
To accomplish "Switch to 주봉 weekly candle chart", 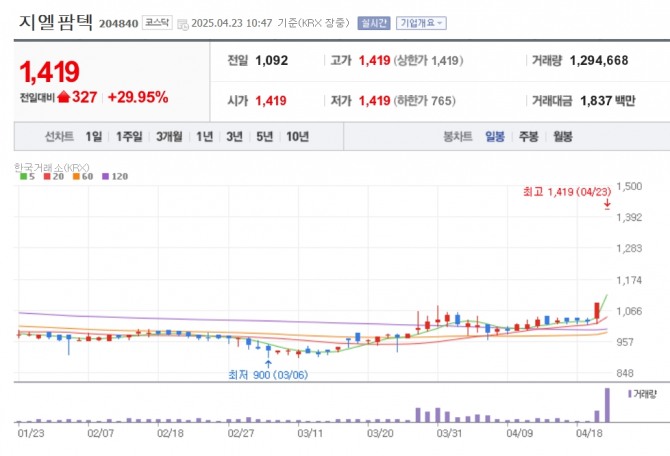I will pos(529,137).
